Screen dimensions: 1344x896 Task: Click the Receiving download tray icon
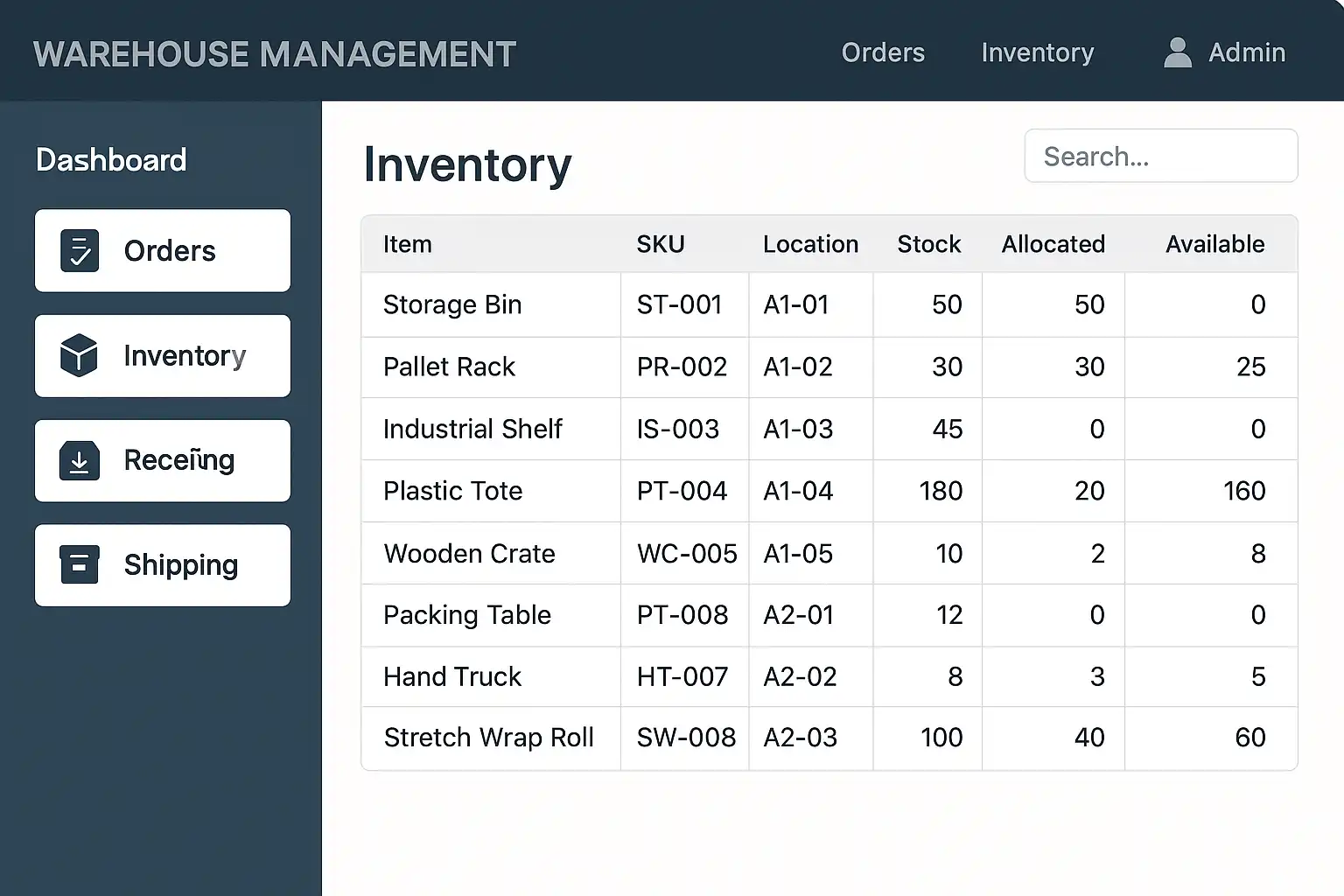tap(79, 460)
